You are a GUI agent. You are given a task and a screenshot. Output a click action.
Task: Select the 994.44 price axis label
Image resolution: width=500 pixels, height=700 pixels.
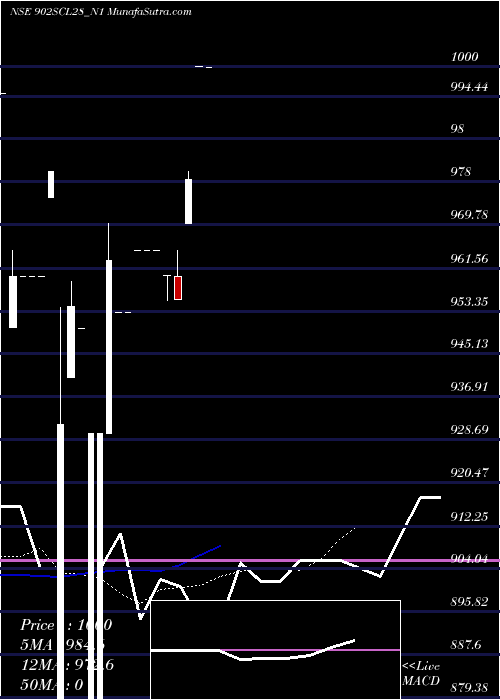469,87
